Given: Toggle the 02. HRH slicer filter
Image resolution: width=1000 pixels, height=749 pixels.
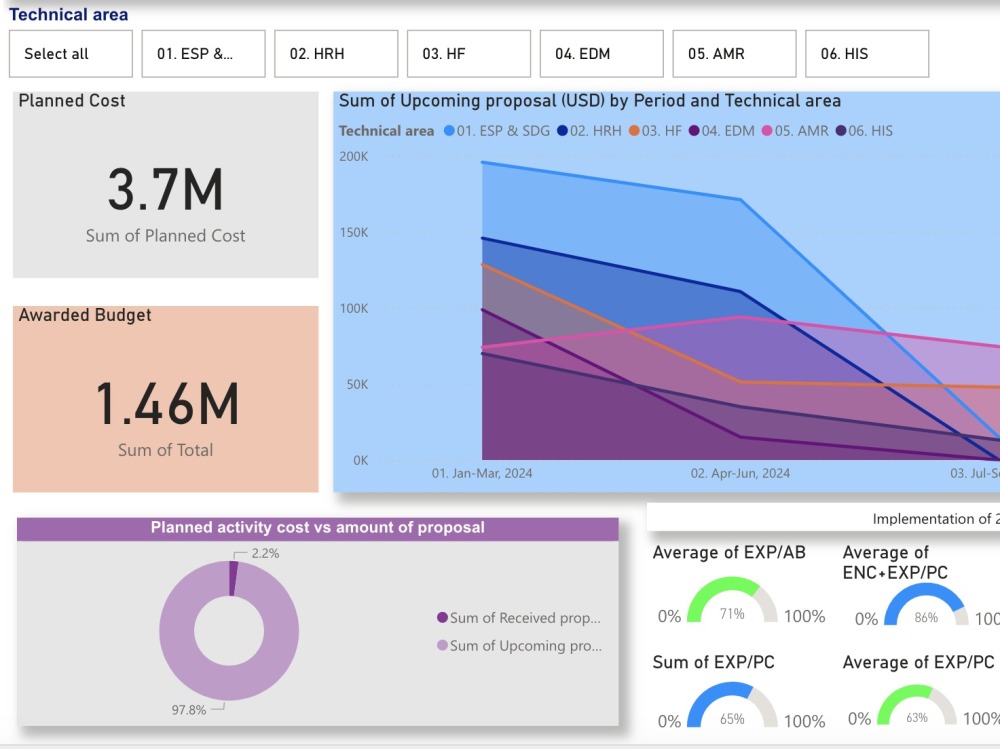Looking at the screenshot, I should click(x=336, y=53).
